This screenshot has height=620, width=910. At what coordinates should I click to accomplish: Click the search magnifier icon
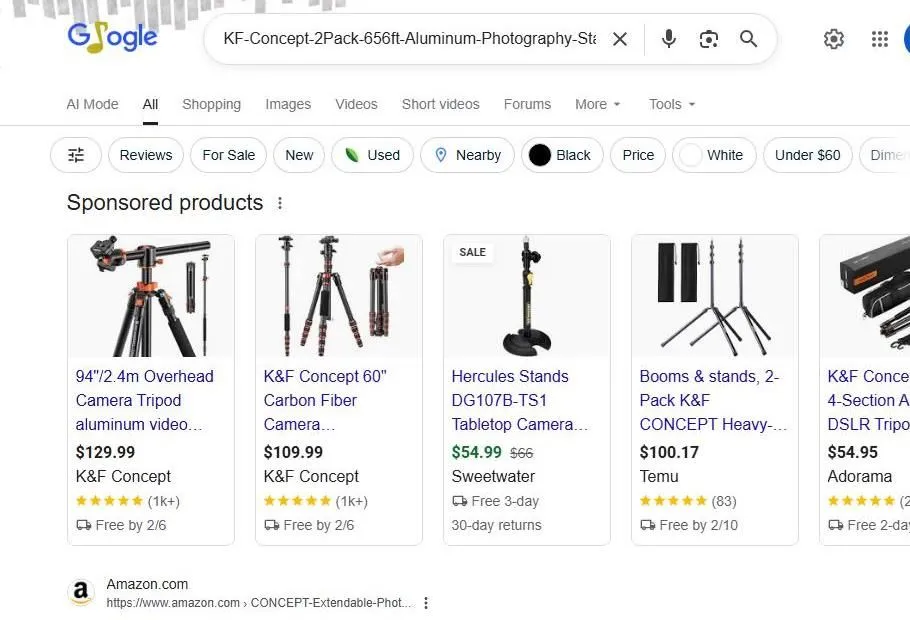pyautogui.click(x=748, y=39)
